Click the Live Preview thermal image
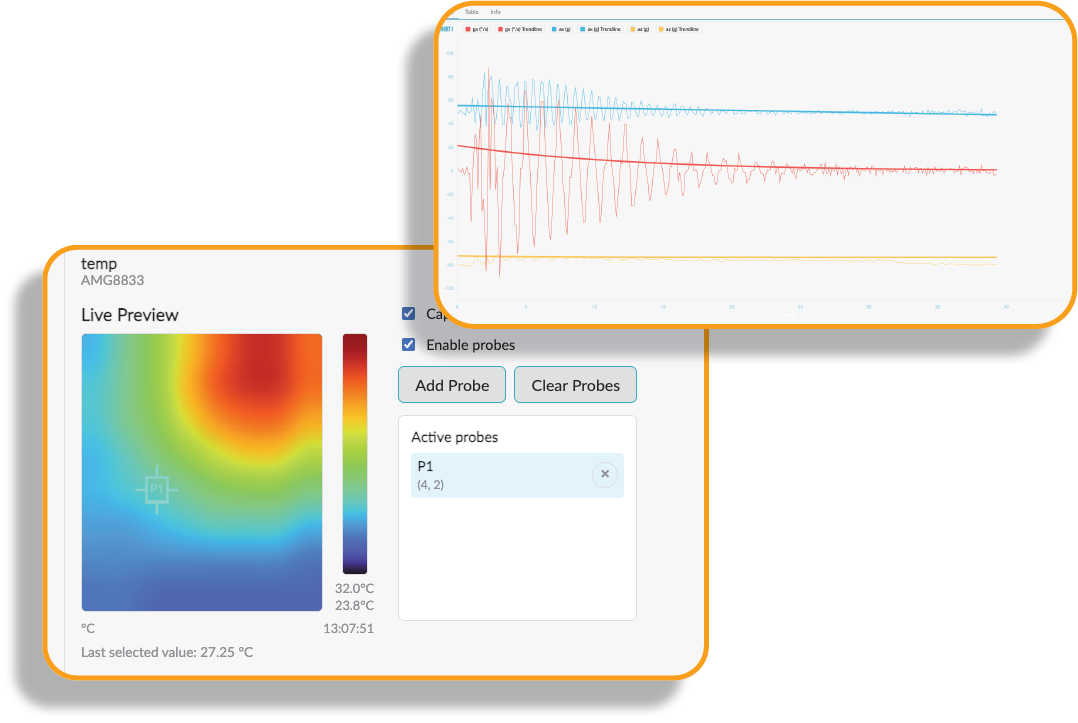 [200, 470]
